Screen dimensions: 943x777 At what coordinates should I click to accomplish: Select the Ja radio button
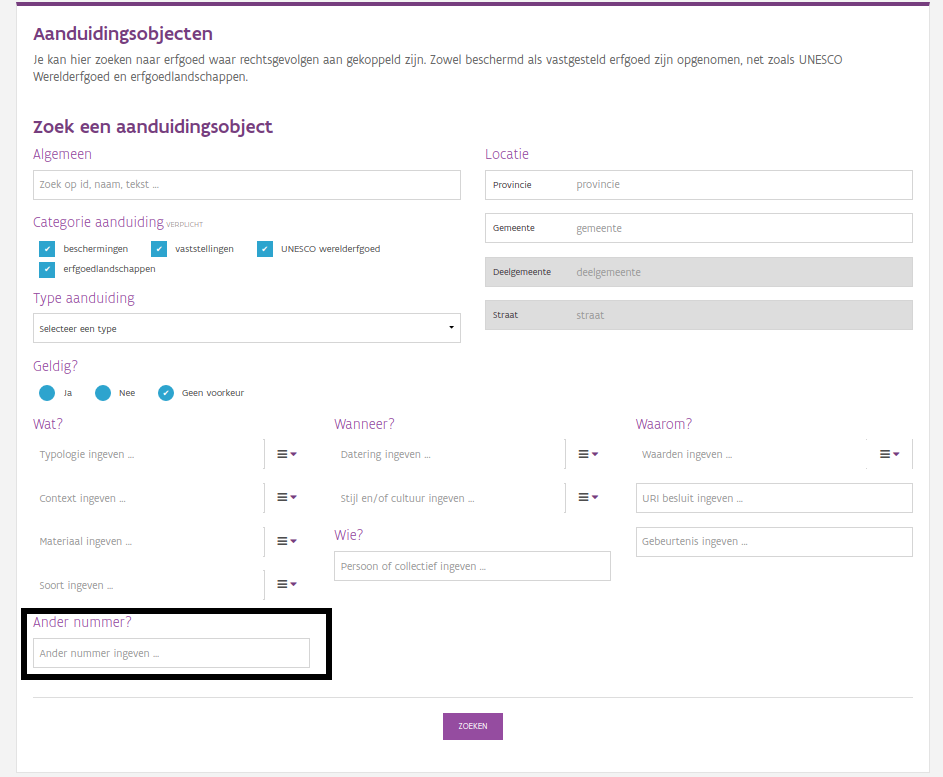tap(47, 393)
